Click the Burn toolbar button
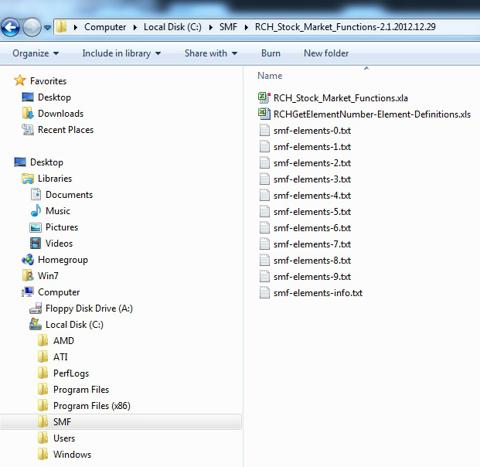This screenshot has width=480, height=467. pos(271,53)
